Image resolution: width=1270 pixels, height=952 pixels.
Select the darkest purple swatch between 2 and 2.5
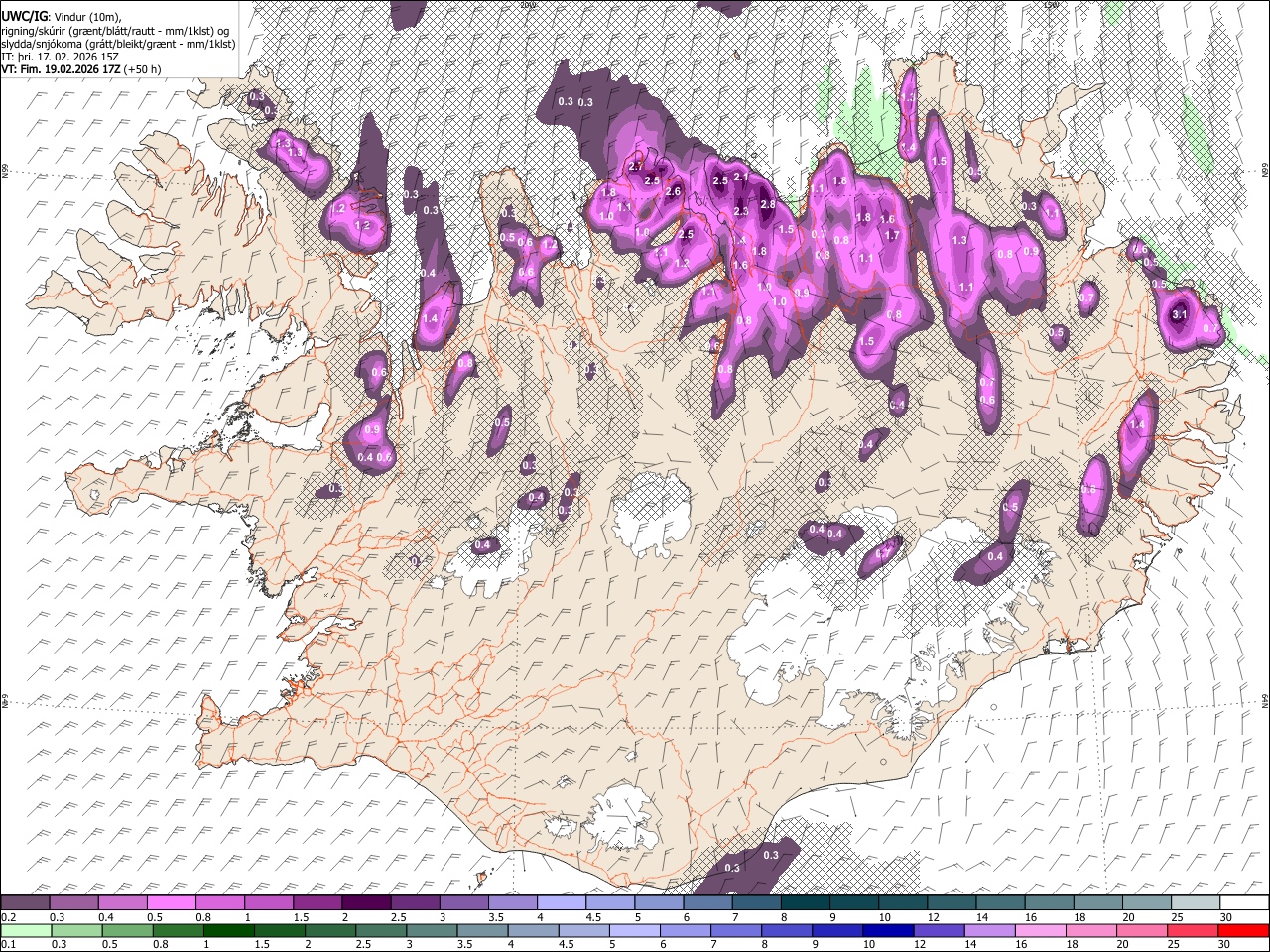point(366,903)
